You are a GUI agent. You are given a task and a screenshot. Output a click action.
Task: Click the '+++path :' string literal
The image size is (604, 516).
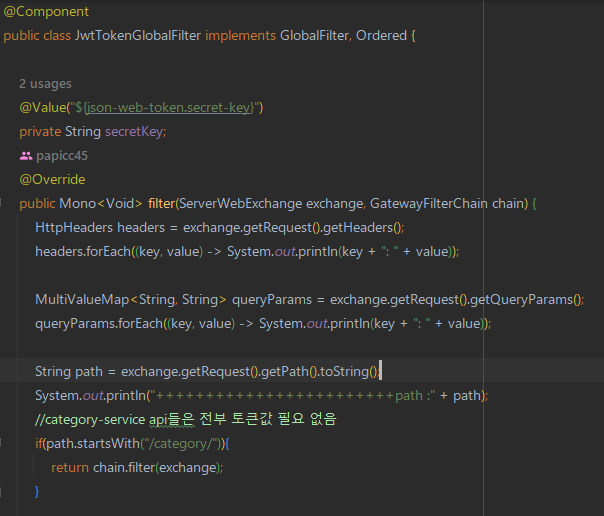click(293, 395)
